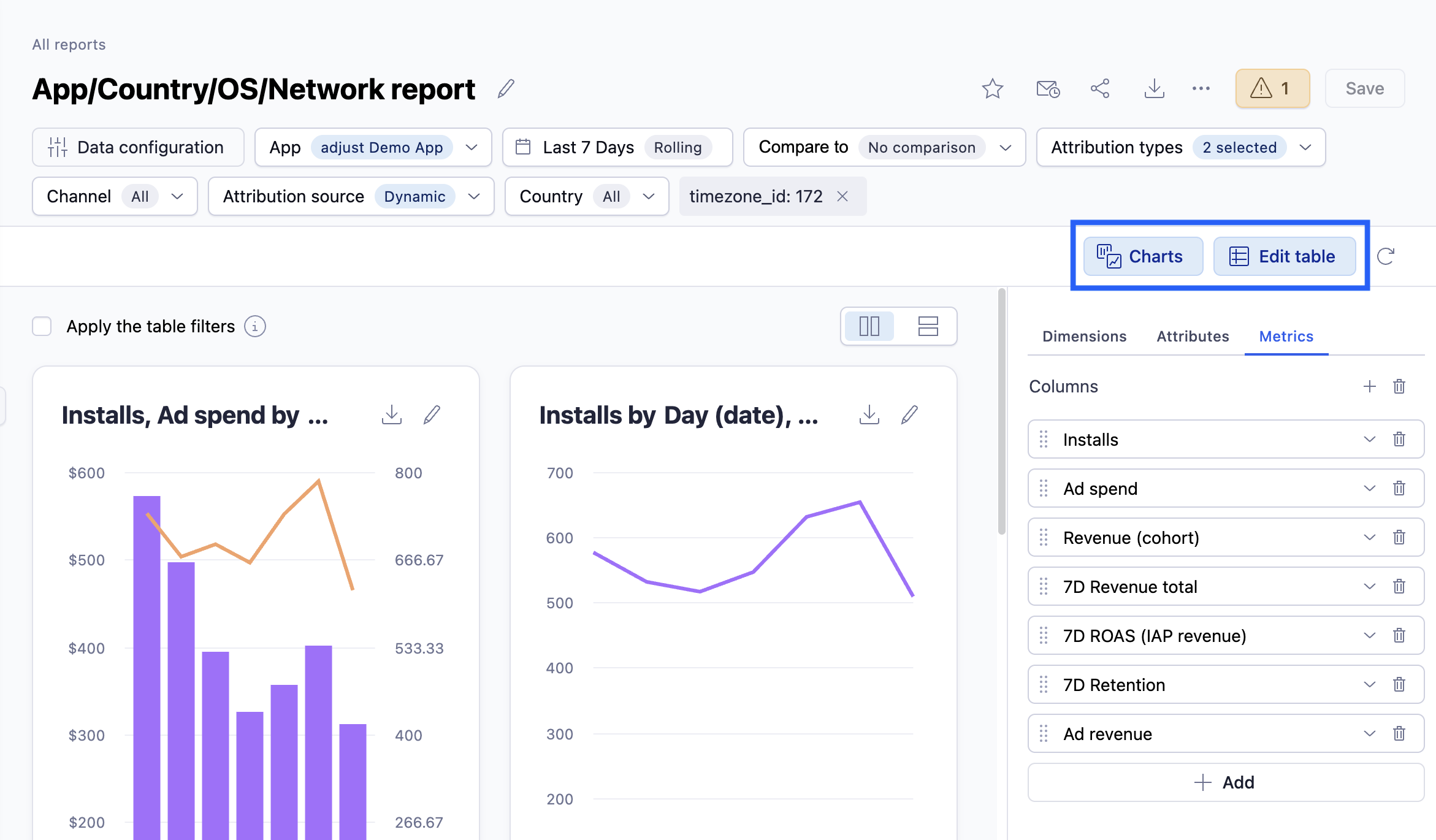Refresh the report data
Image resolution: width=1436 pixels, height=840 pixels.
coord(1386,256)
